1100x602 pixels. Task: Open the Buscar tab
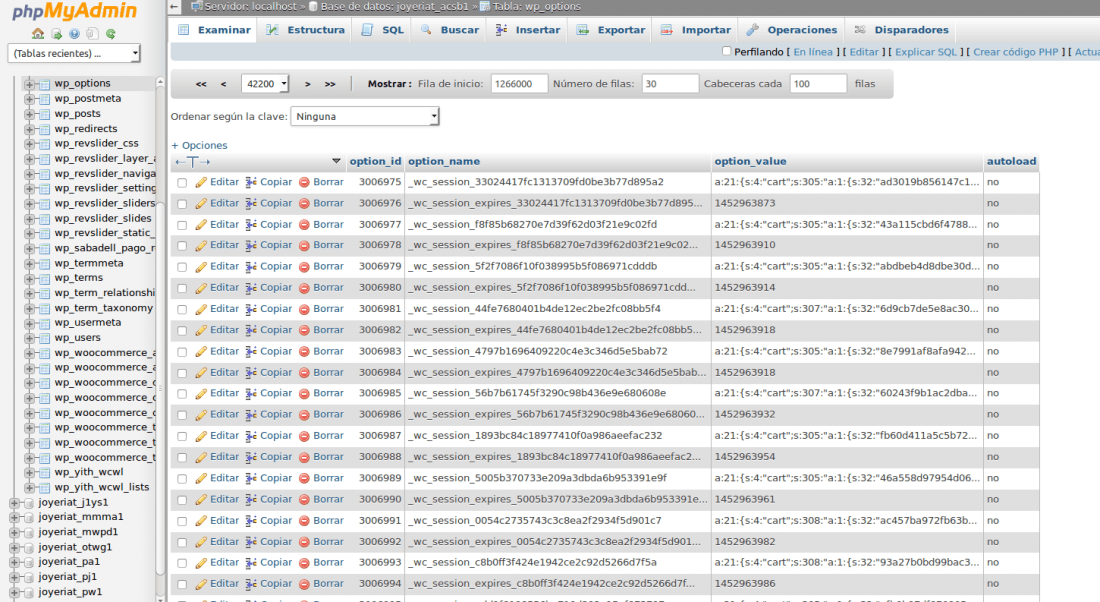449,30
